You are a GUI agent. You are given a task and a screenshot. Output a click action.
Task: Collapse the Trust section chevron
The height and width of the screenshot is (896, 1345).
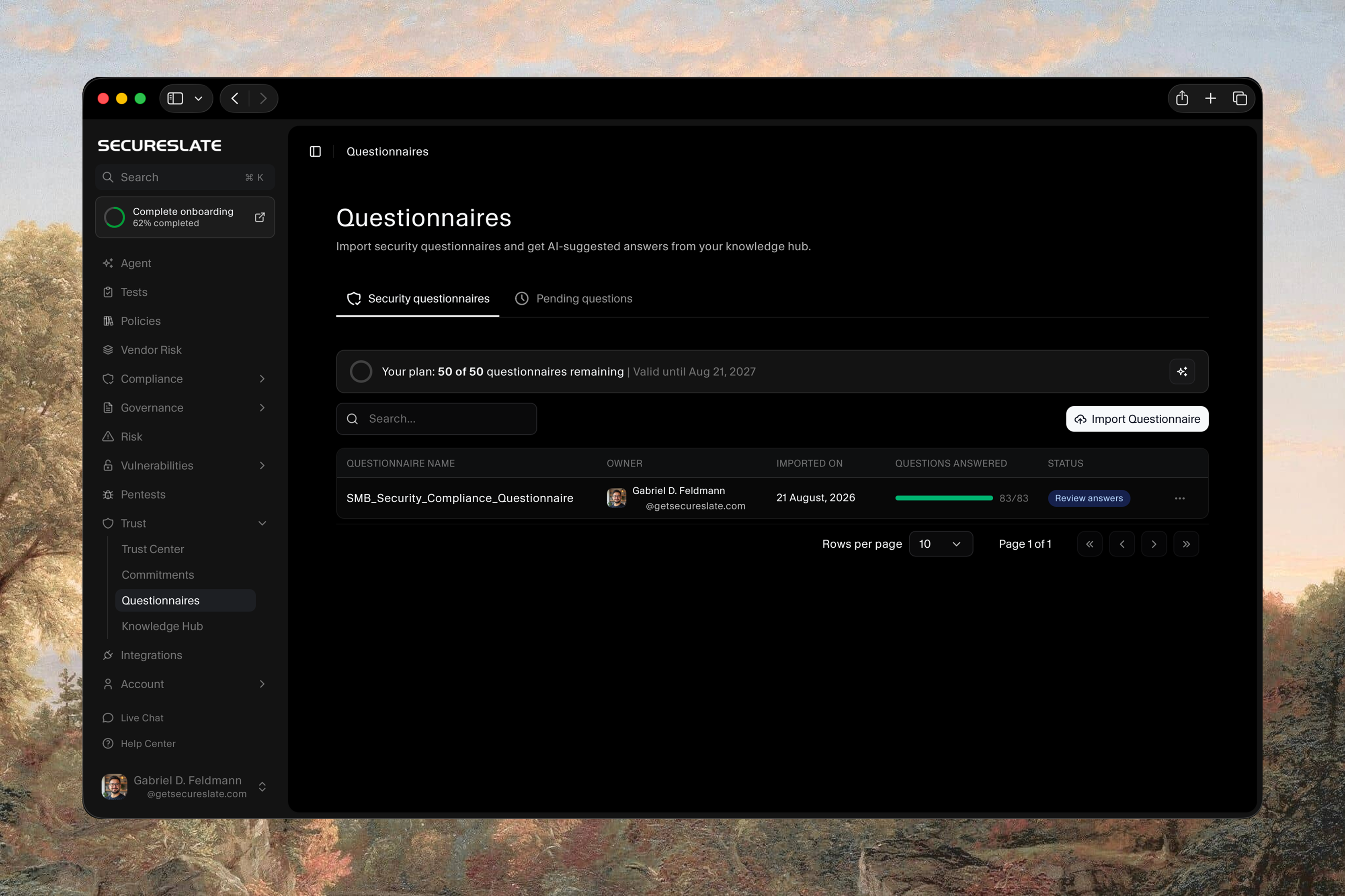[x=262, y=524]
